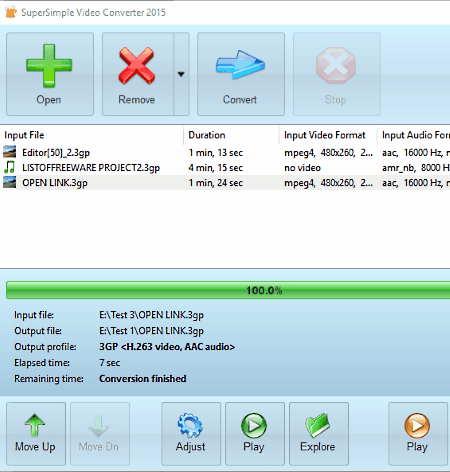This screenshot has width=450, height=472.
Task: Click the duration 1 min, 13 sec
Action: 216,153
